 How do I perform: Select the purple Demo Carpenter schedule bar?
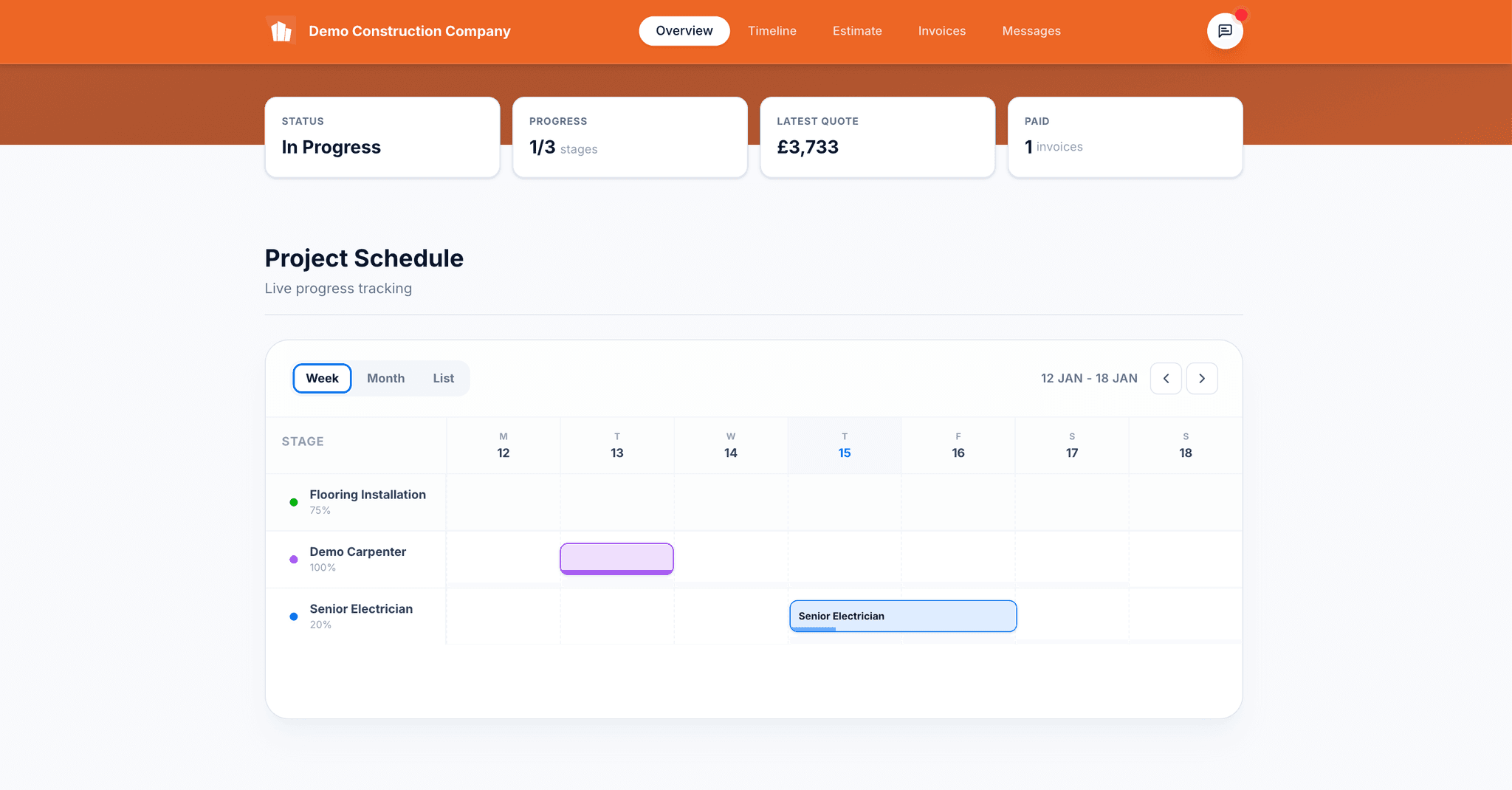point(616,558)
